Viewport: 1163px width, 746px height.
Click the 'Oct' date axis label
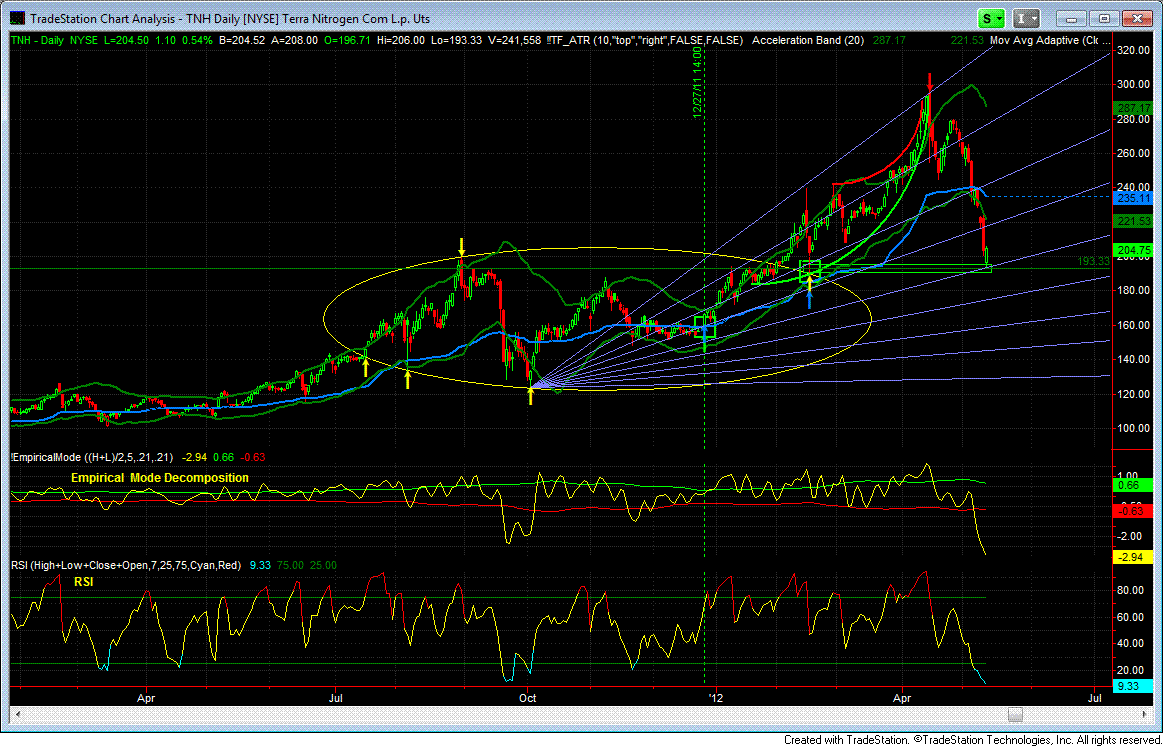click(x=528, y=698)
